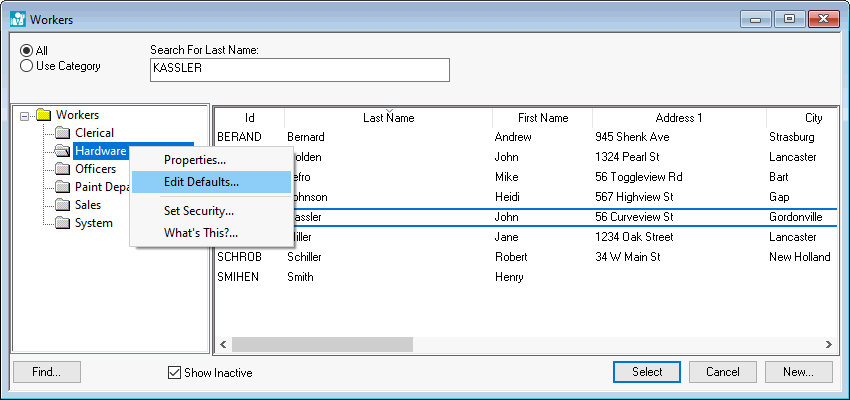
Task: Collapse the Workers tree node
Action: pos(25,116)
